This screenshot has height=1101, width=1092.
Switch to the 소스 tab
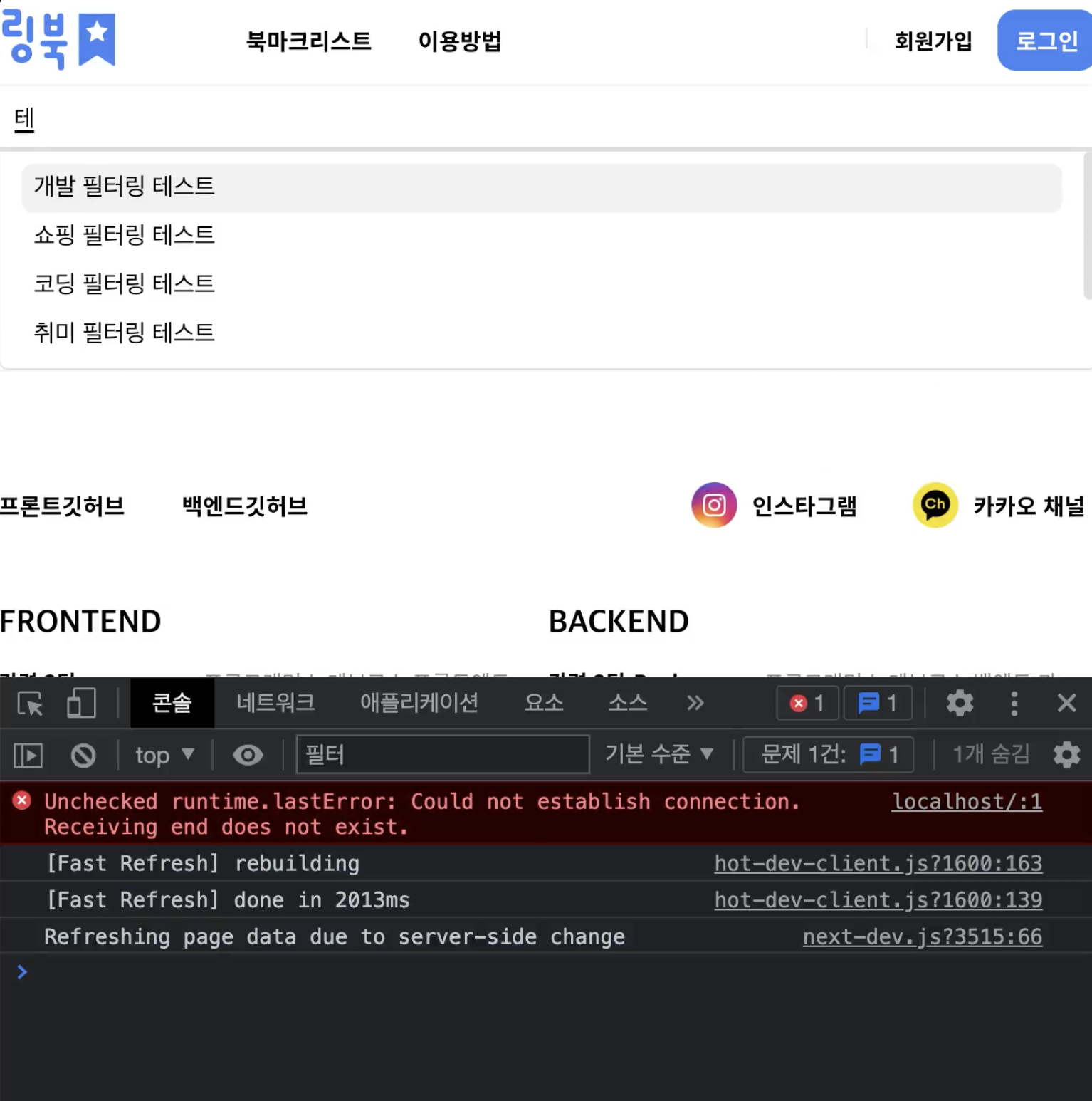pyautogui.click(x=628, y=703)
